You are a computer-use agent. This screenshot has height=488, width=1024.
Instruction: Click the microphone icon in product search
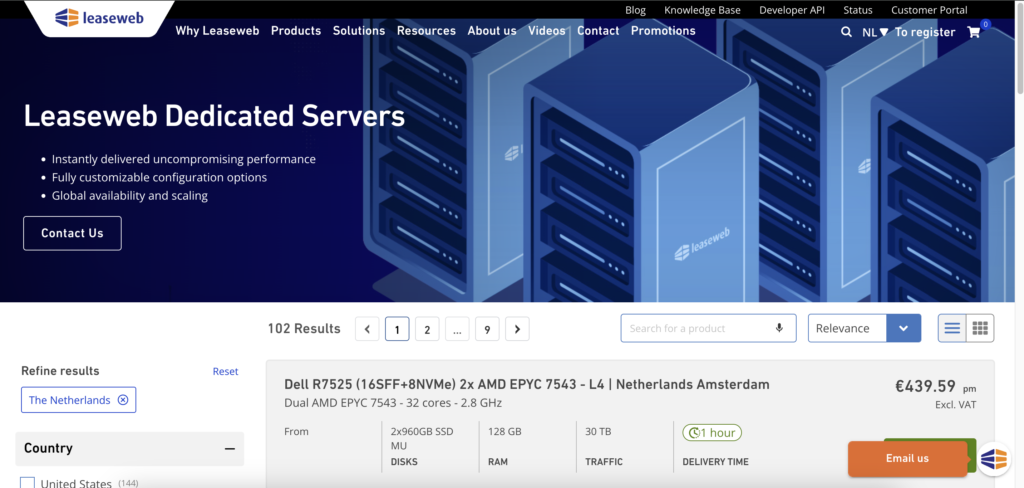tap(779, 328)
